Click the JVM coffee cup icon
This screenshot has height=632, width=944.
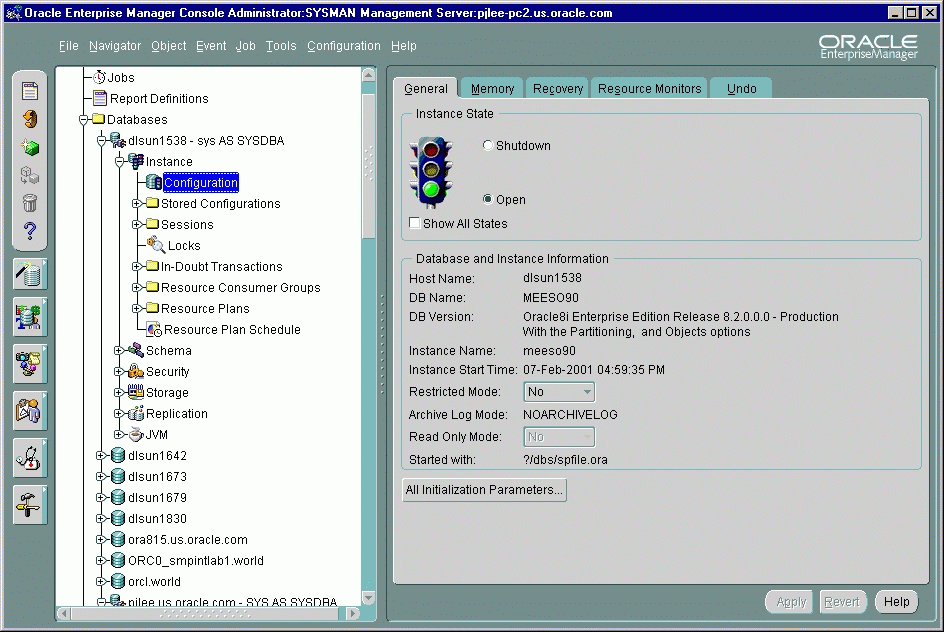[x=135, y=434]
